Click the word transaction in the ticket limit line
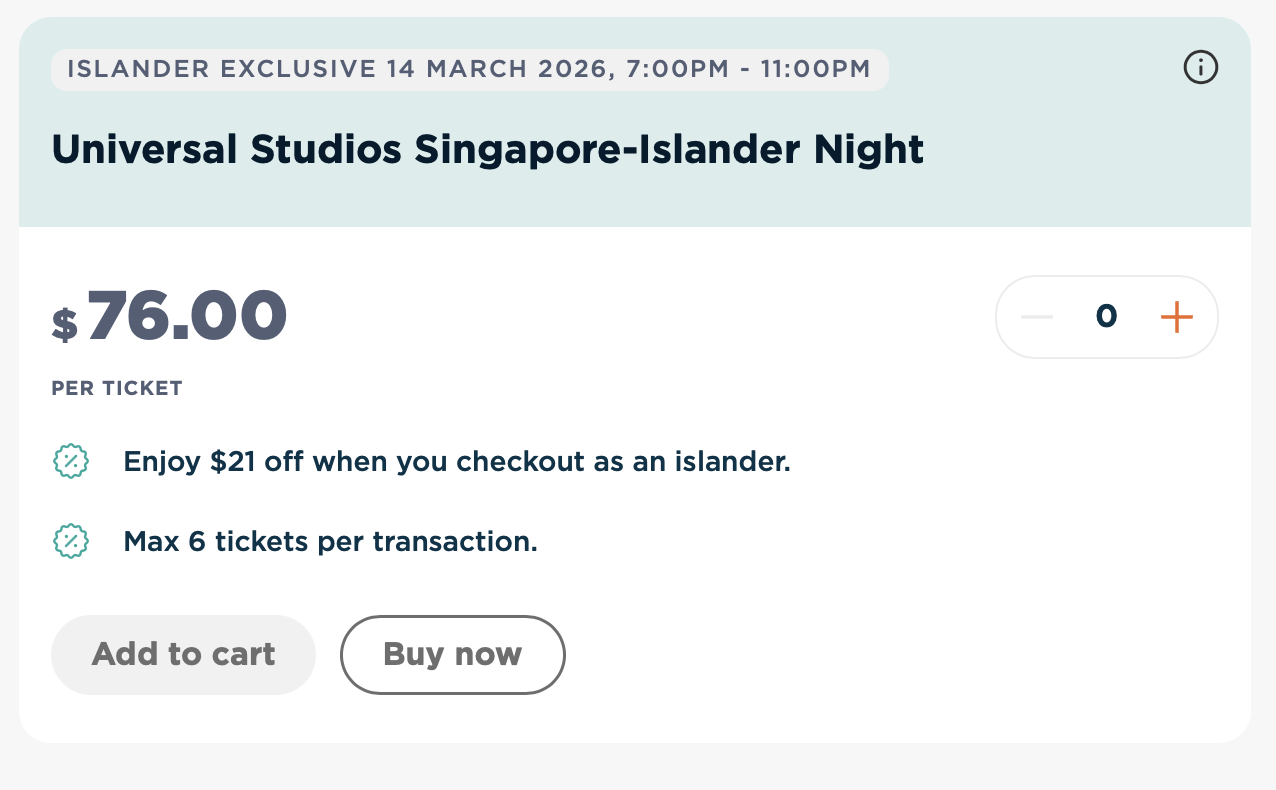 point(455,541)
